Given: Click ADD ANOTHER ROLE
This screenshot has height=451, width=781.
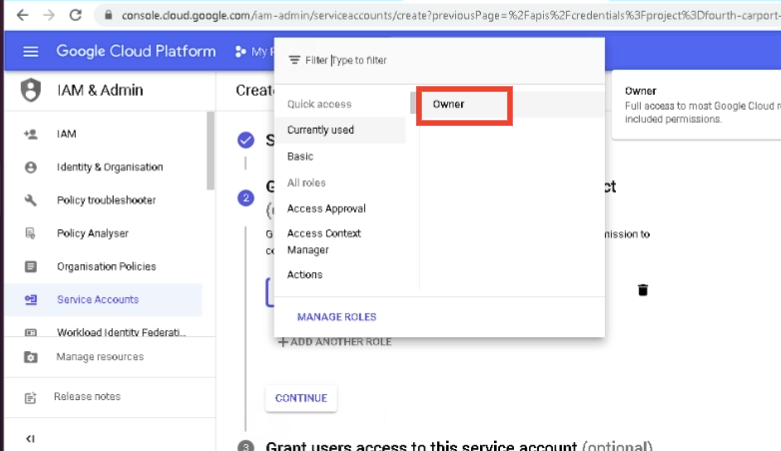Looking at the screenshot, I should 335,342.
